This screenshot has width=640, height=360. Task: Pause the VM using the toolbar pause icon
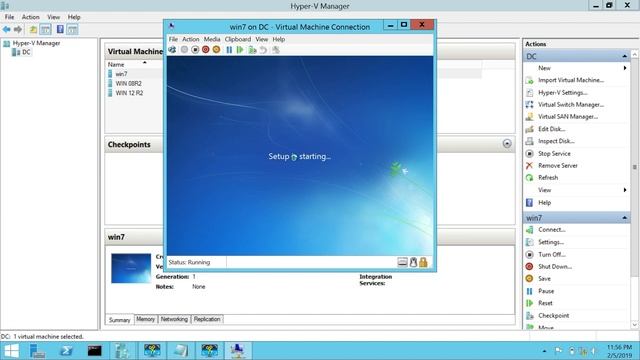pyautogui.click(x=229, y=50)
